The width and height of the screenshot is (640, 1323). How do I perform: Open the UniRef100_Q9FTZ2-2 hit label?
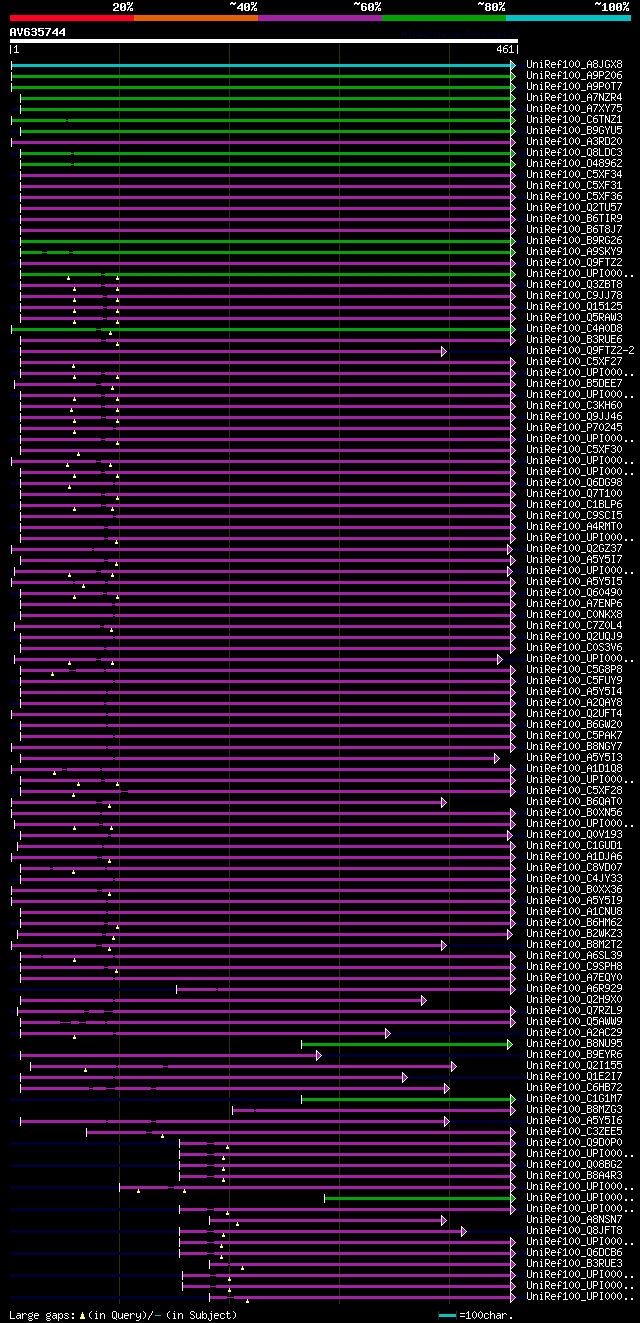(x=581, y=350)
